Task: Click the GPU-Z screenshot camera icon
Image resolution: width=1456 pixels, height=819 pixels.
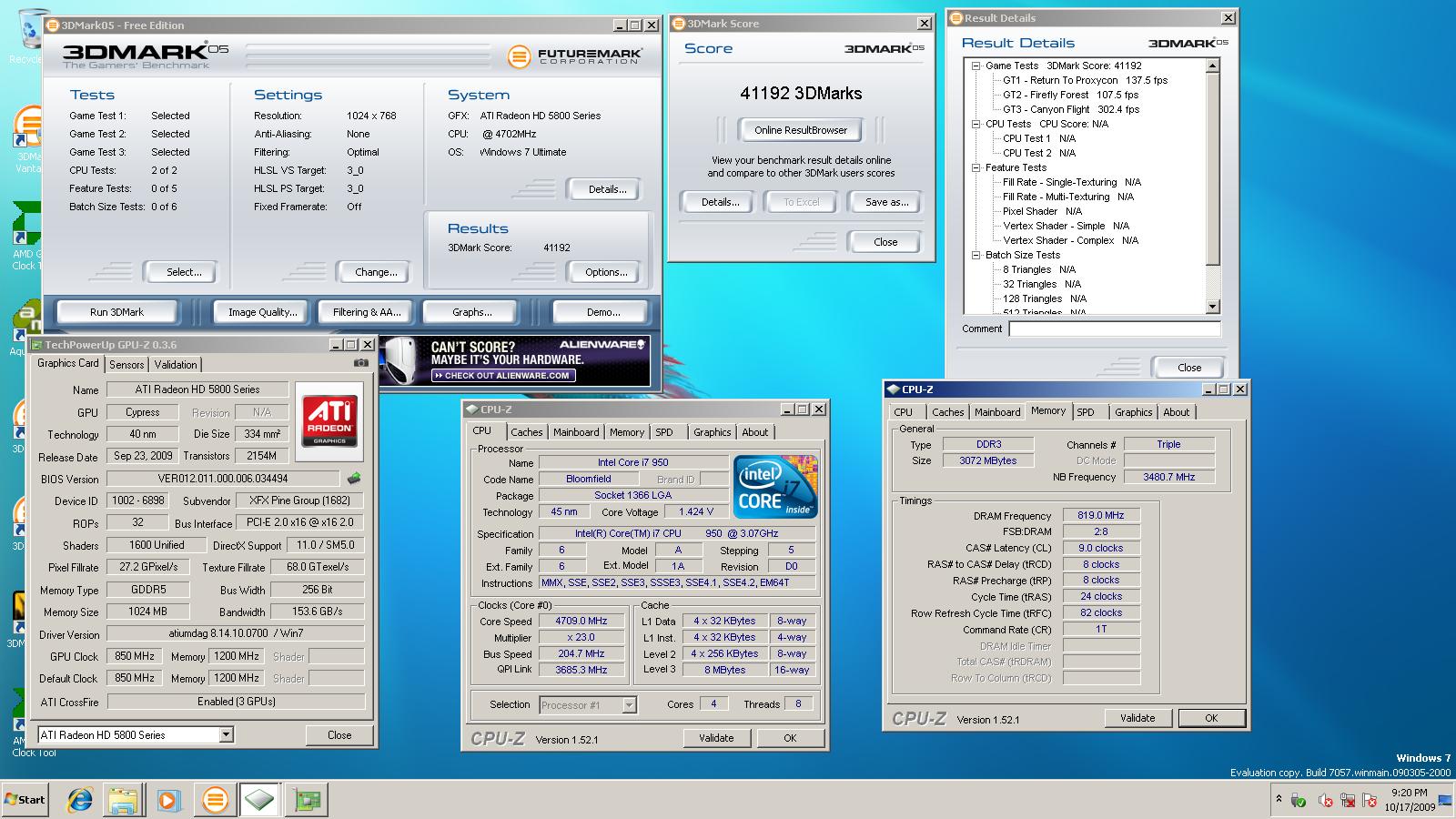Action: pyautogui.click(x=361, y=363)
